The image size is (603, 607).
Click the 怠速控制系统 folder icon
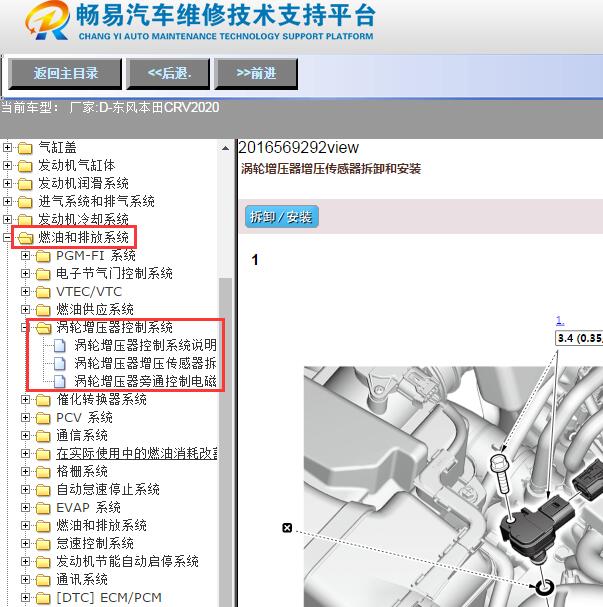tap(43, 544)
